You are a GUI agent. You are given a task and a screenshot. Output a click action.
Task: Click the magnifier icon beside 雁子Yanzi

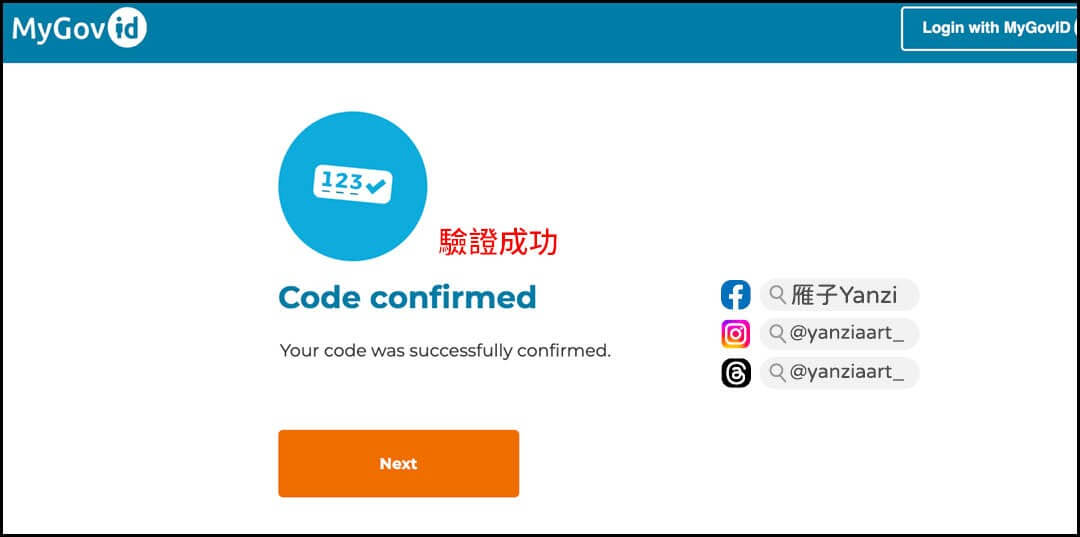pyautogui.click(x=778, y=295)
